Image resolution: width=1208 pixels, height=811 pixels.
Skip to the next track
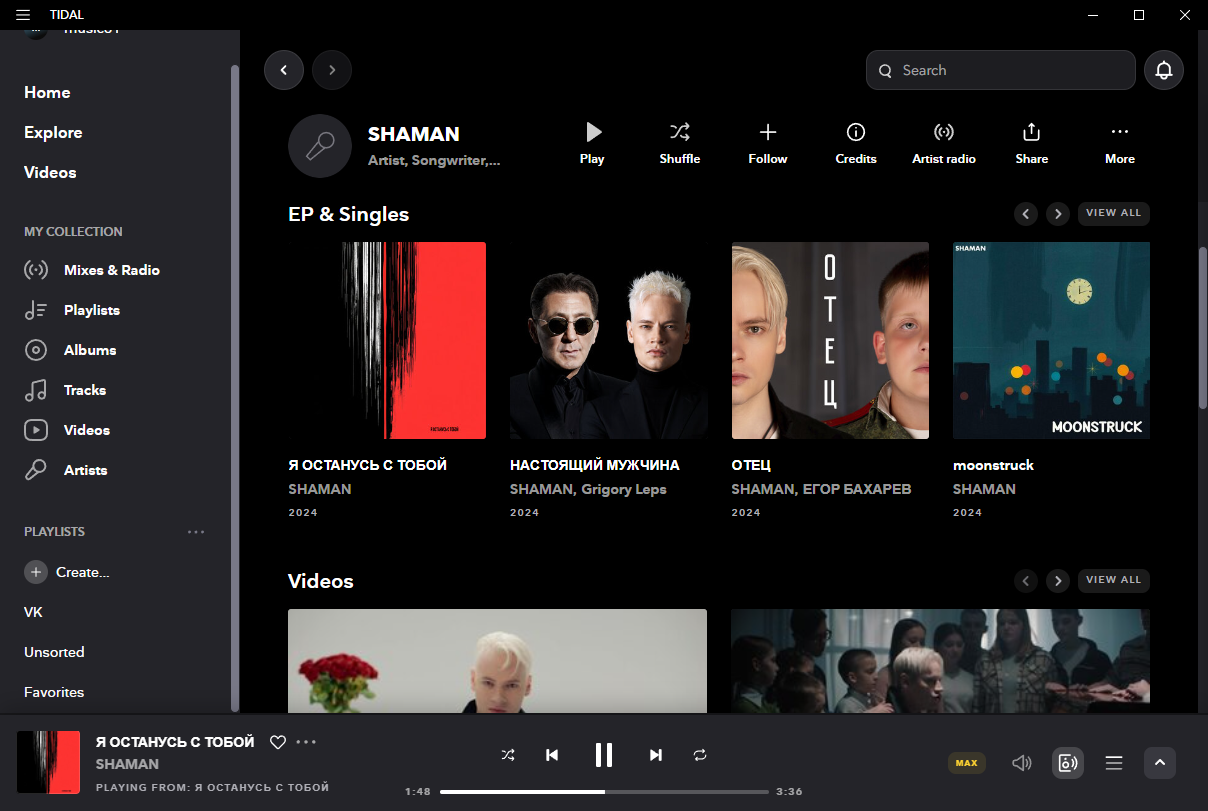tap(656, 755)
